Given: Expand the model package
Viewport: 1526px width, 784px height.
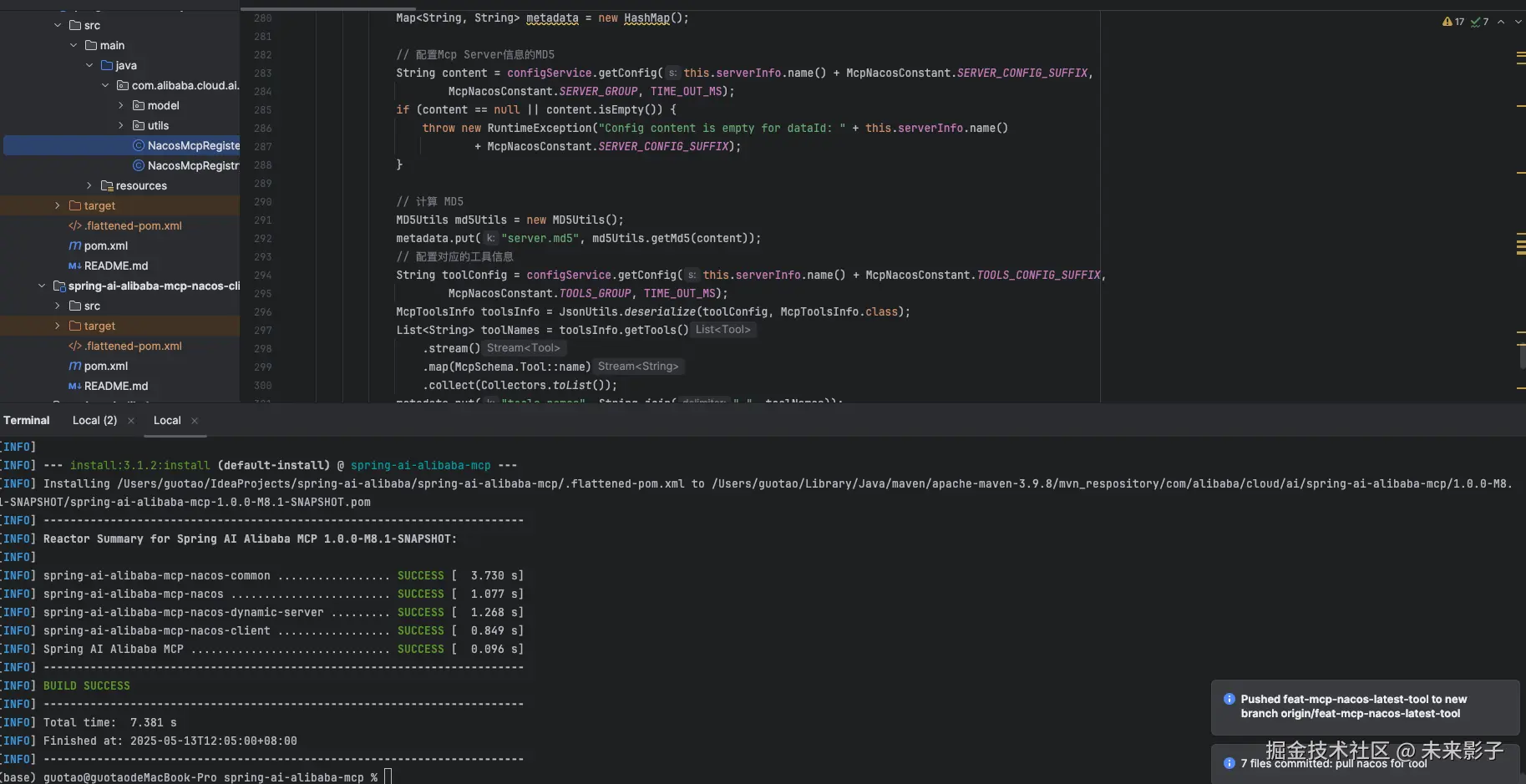Looking at the screenshot, I should (121, 105).
